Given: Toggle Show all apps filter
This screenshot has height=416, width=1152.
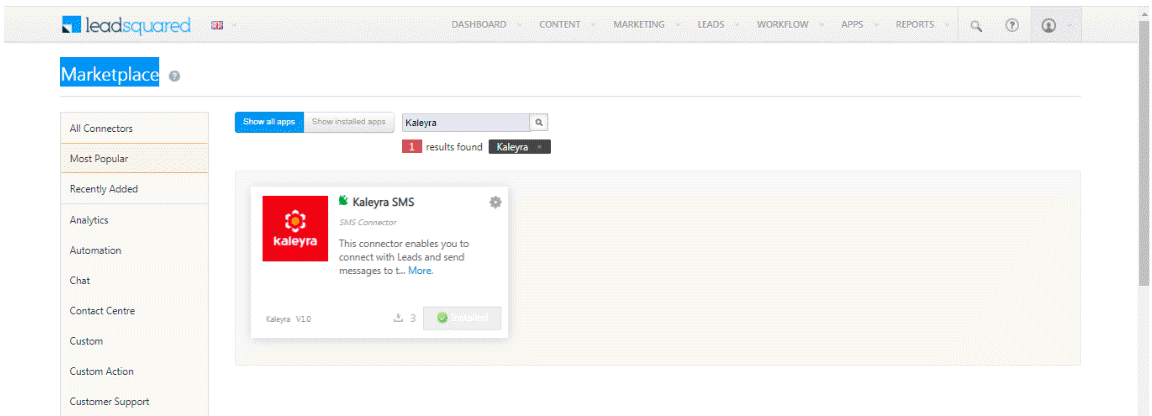Looking at the screenshot, I should pos(269,122).
